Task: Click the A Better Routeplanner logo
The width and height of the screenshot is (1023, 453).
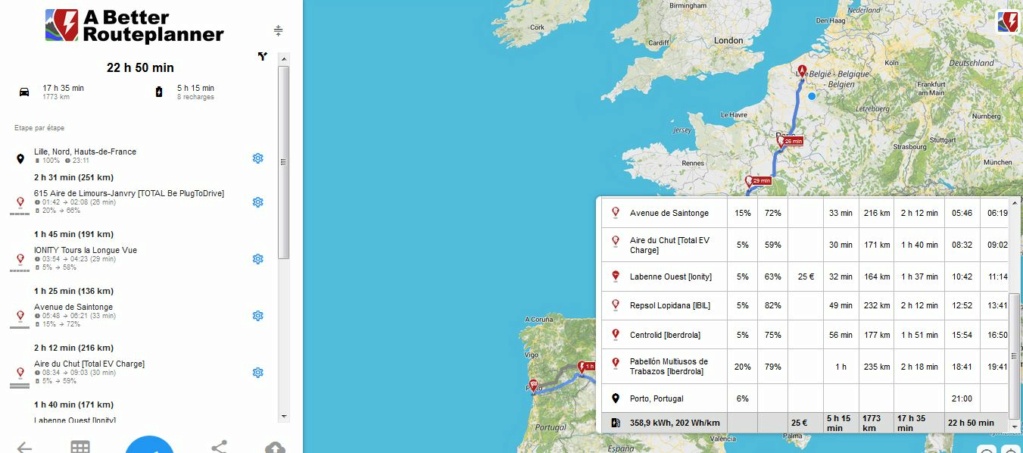Action: pyautogui.click(x=134, y=25)
